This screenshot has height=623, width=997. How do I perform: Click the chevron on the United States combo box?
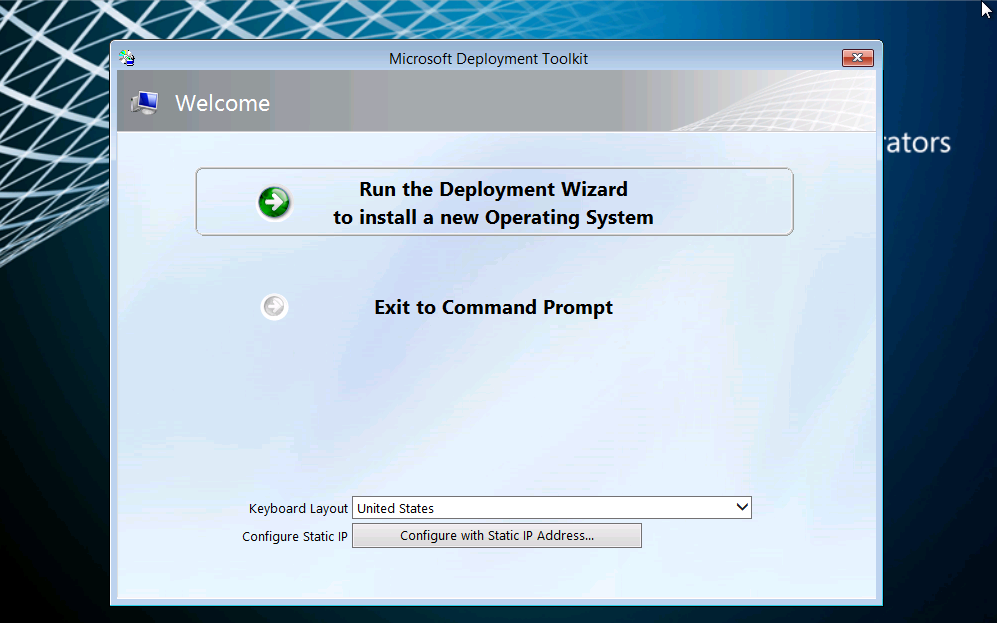[x=742, y=507]
